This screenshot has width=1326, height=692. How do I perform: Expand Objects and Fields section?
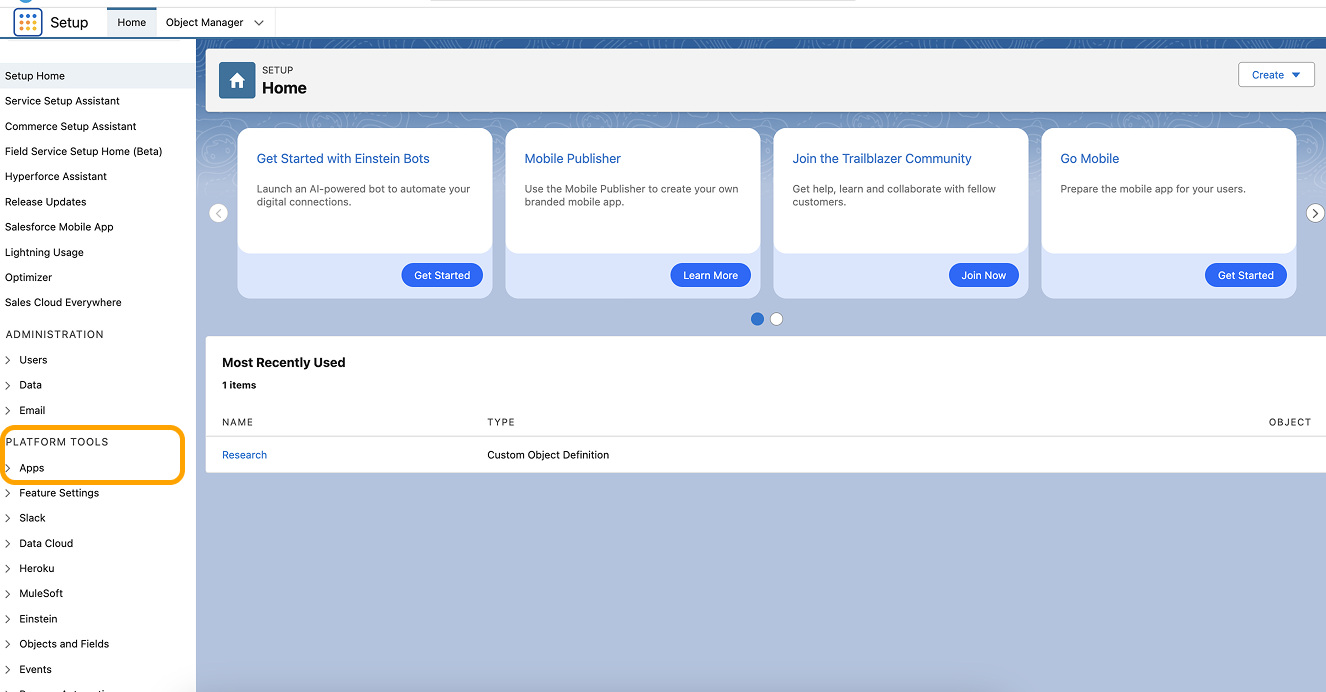click(x=9, y=644)
